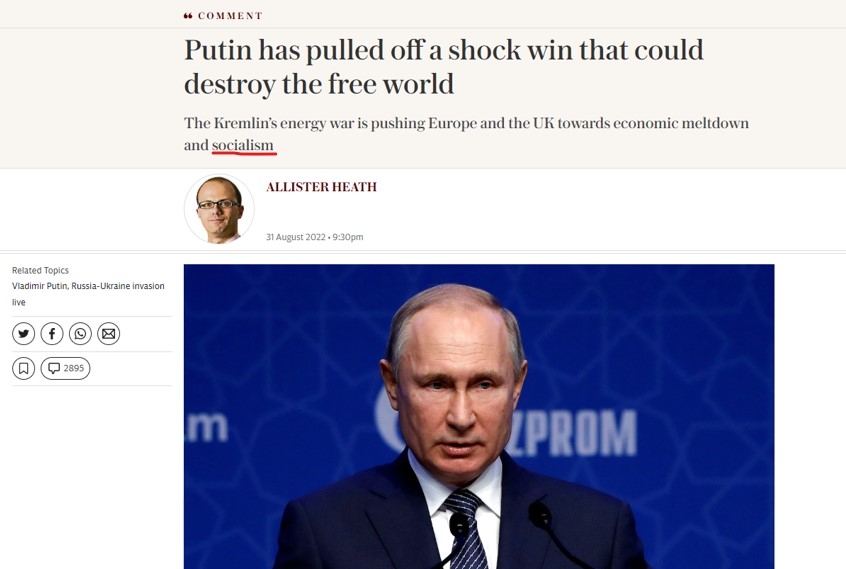
Task: Click Allister Heath's profile photo
Action: click(219, 209)
